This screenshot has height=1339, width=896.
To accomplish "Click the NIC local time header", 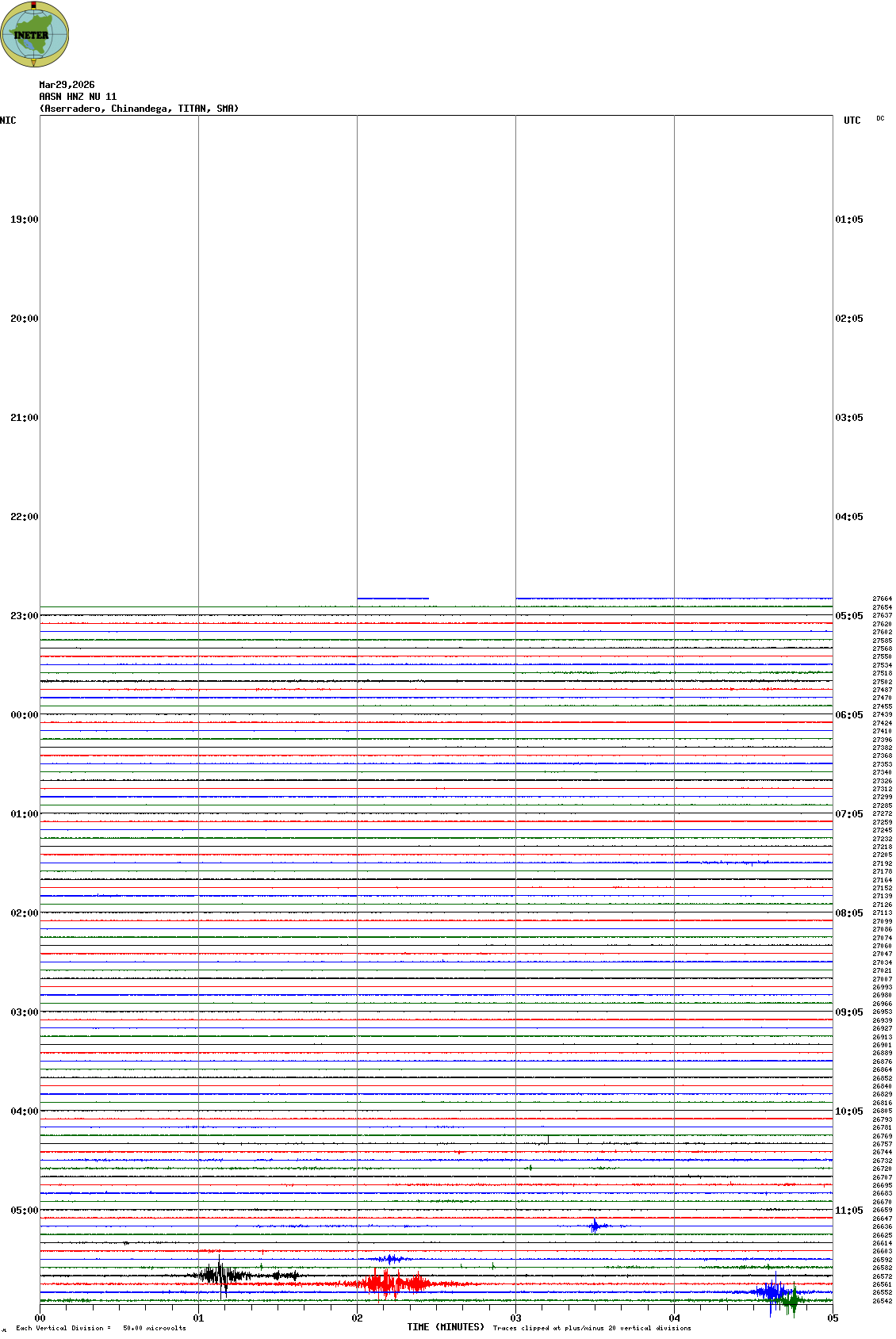I will [x=8, y=121].
